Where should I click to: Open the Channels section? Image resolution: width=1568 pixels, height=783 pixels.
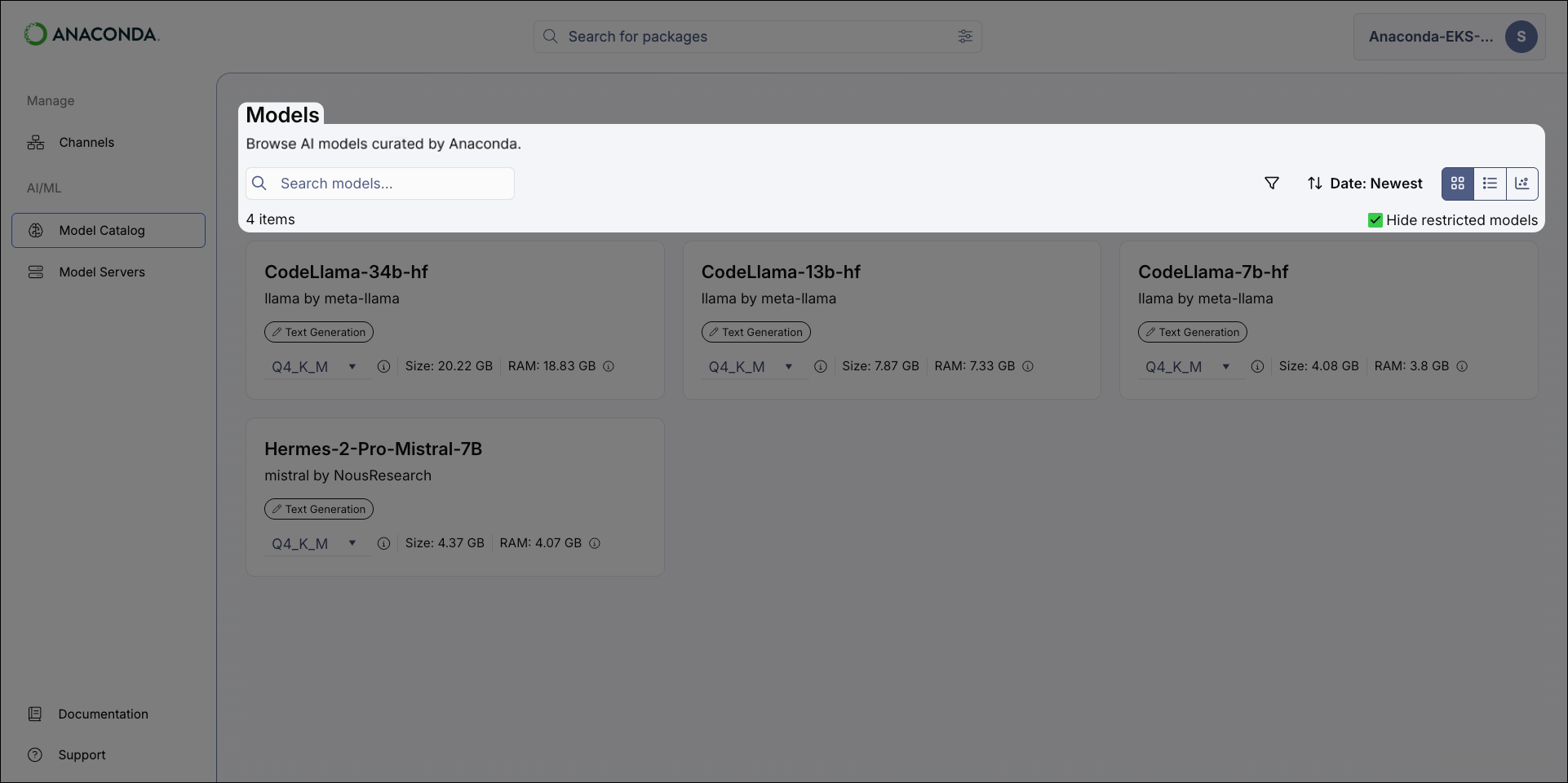pos(86,142)
